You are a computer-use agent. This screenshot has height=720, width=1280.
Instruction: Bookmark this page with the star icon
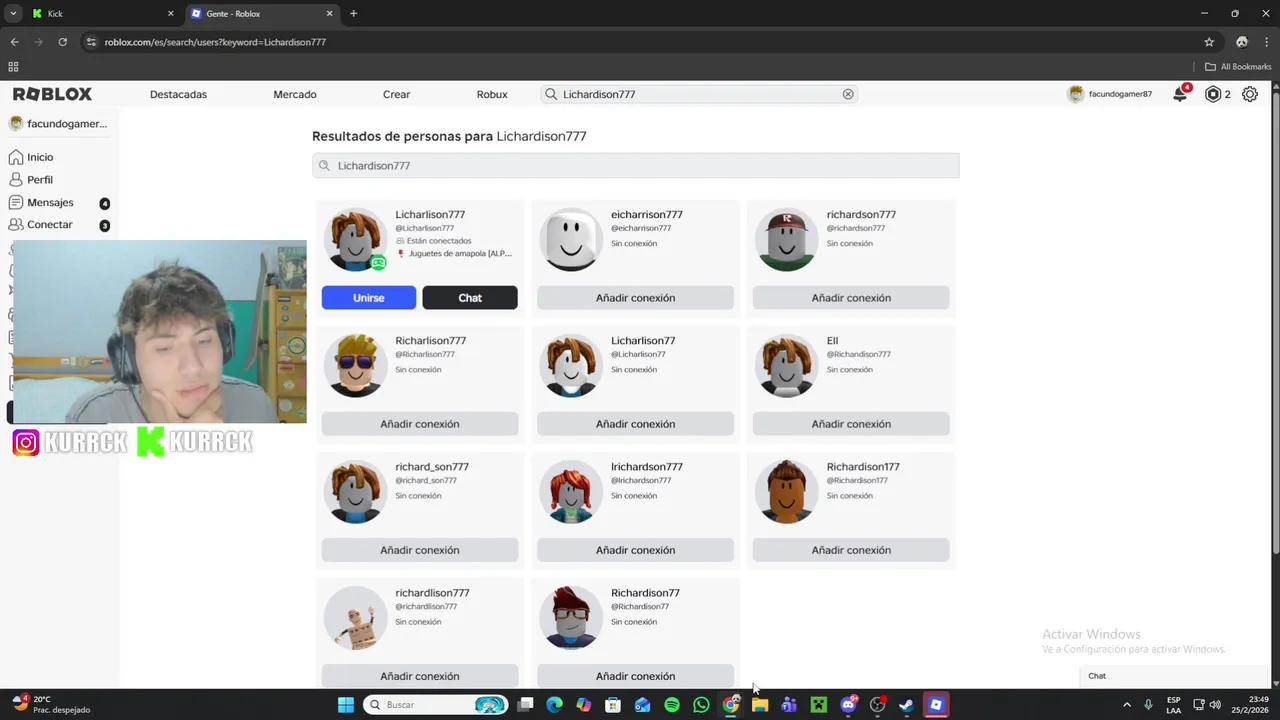[1209, 42]
